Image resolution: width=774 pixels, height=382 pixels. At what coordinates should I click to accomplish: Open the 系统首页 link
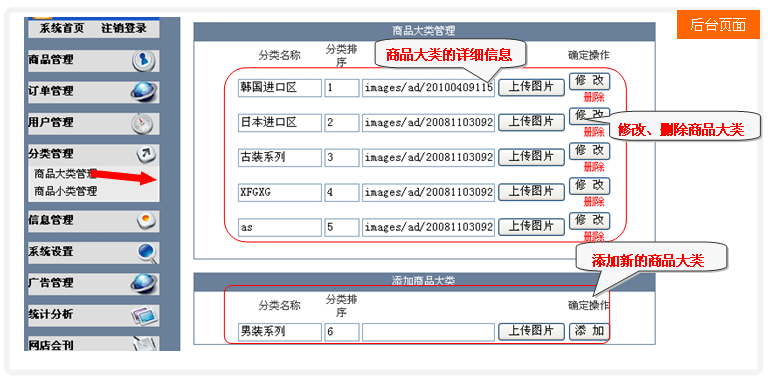coord(62,28)
